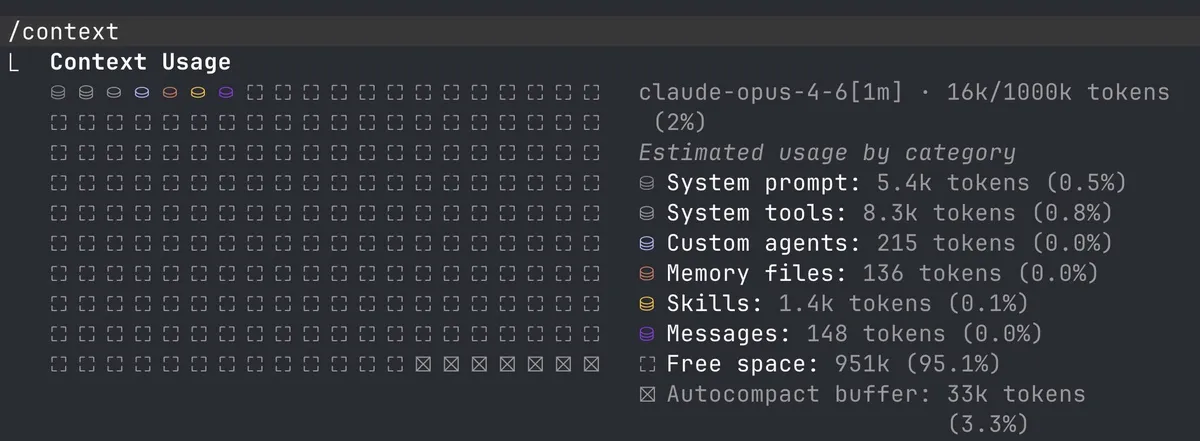Screen dimensions: 1200x441
Task: Click the Estimated usage by category text
Action: pyautogui.click(x=827, y=153)
